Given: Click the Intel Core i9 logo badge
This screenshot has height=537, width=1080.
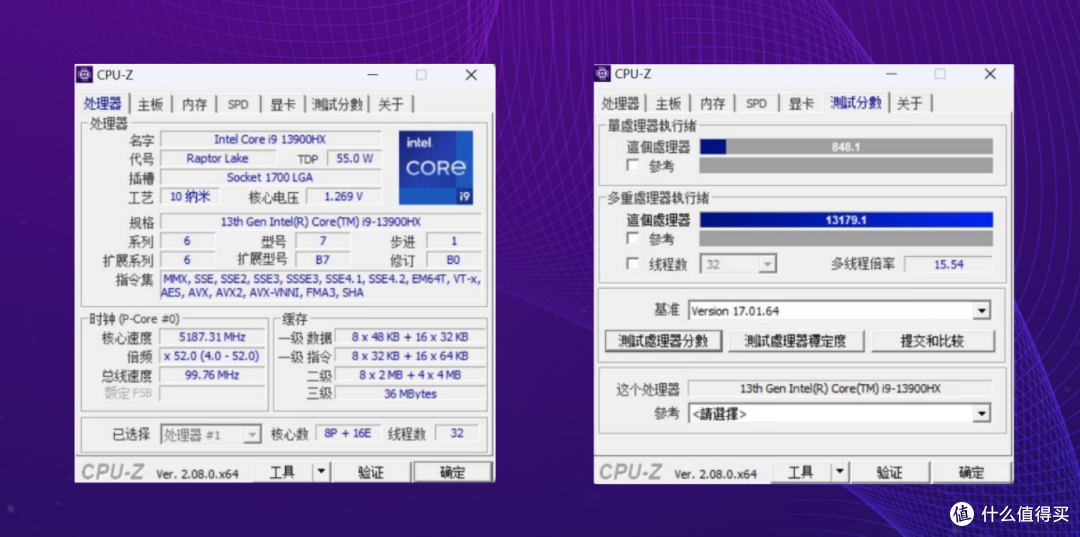Looking at the screenshot, I should (436, 167).
